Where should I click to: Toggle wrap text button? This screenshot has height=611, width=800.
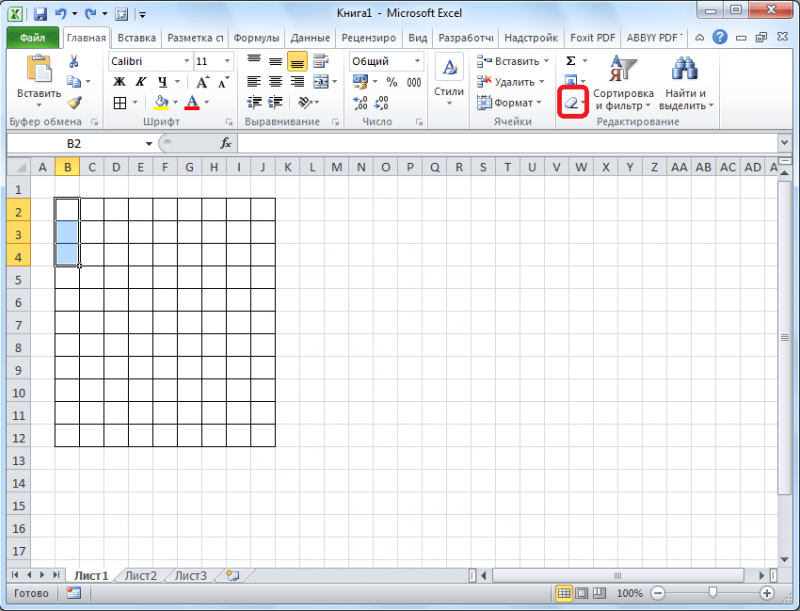[320, 61]
